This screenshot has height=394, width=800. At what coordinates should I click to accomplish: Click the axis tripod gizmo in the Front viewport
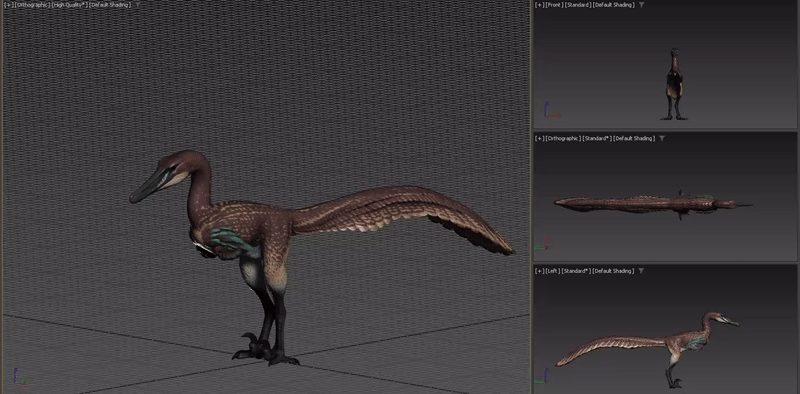pyautogui.click(x=550, y=110)
